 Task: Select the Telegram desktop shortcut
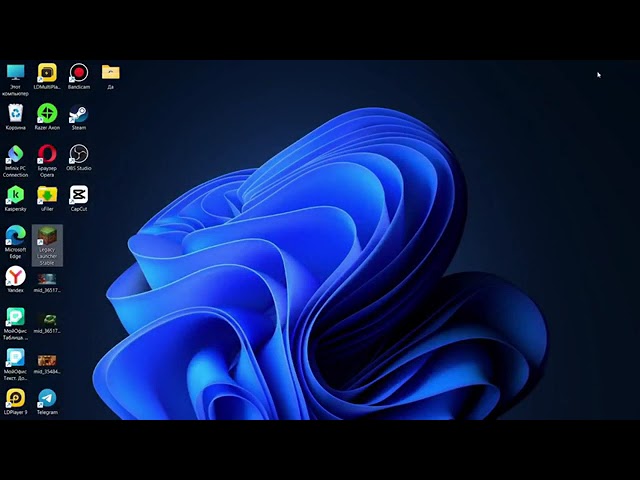pyautogui.click(x=47, y=402)
